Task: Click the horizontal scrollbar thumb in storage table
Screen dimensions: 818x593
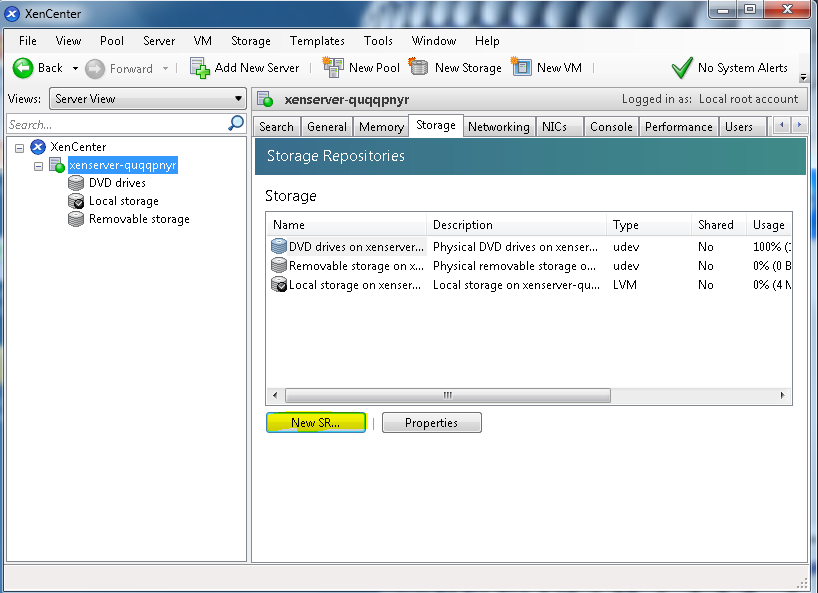Action: coord(448,395)
